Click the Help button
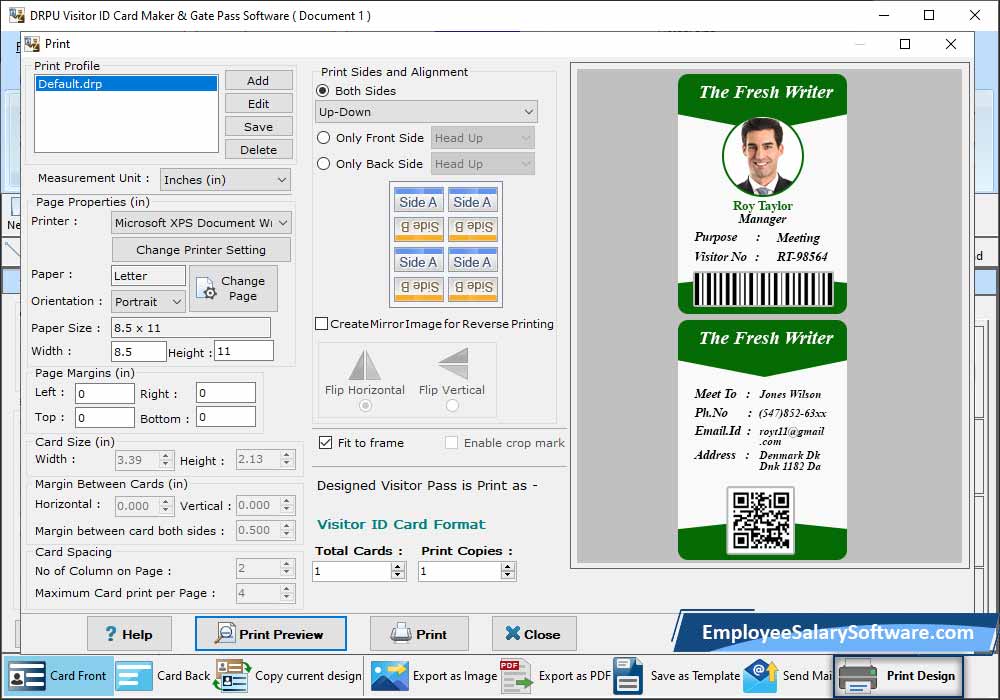Screen dimensions: 1000x700 point(129,634)
